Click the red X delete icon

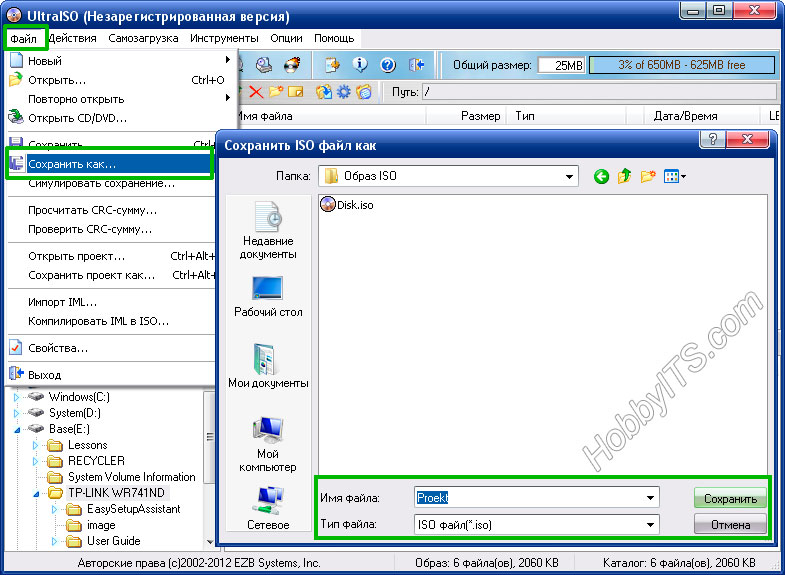[256, 92]
